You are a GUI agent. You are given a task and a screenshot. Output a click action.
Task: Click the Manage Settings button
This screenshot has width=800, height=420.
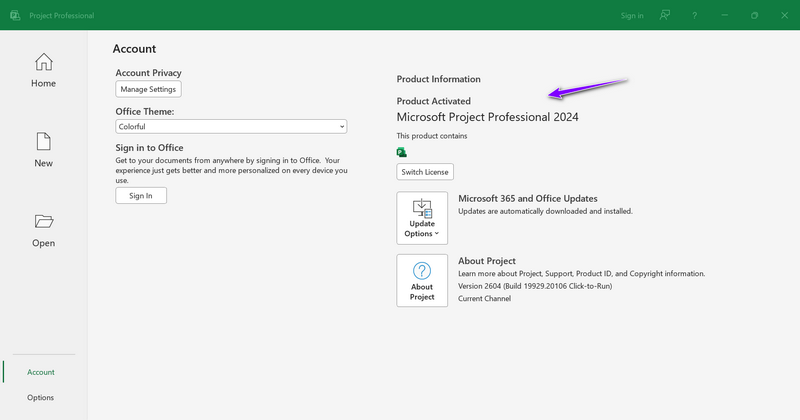coord(148,89)
